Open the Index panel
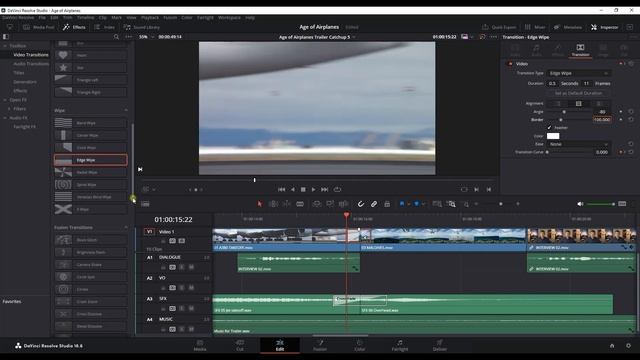Viewport: 640px width, 360px height. point(104,27)
